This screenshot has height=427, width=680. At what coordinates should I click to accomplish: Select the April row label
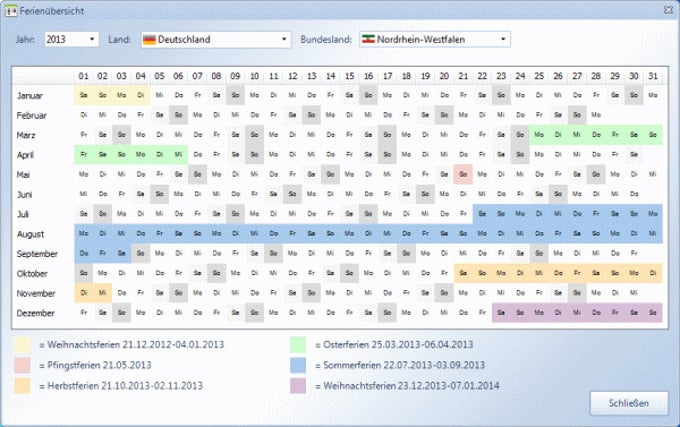(25, 155)
